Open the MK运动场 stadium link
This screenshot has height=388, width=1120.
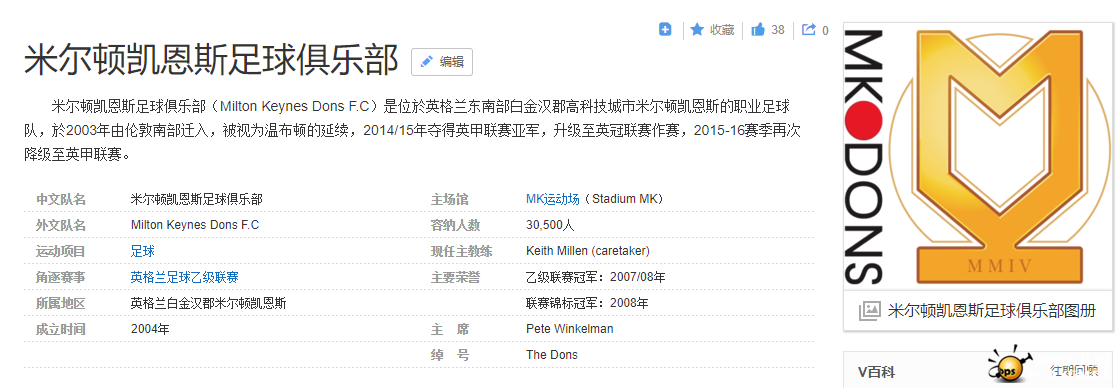pos(552,199)
